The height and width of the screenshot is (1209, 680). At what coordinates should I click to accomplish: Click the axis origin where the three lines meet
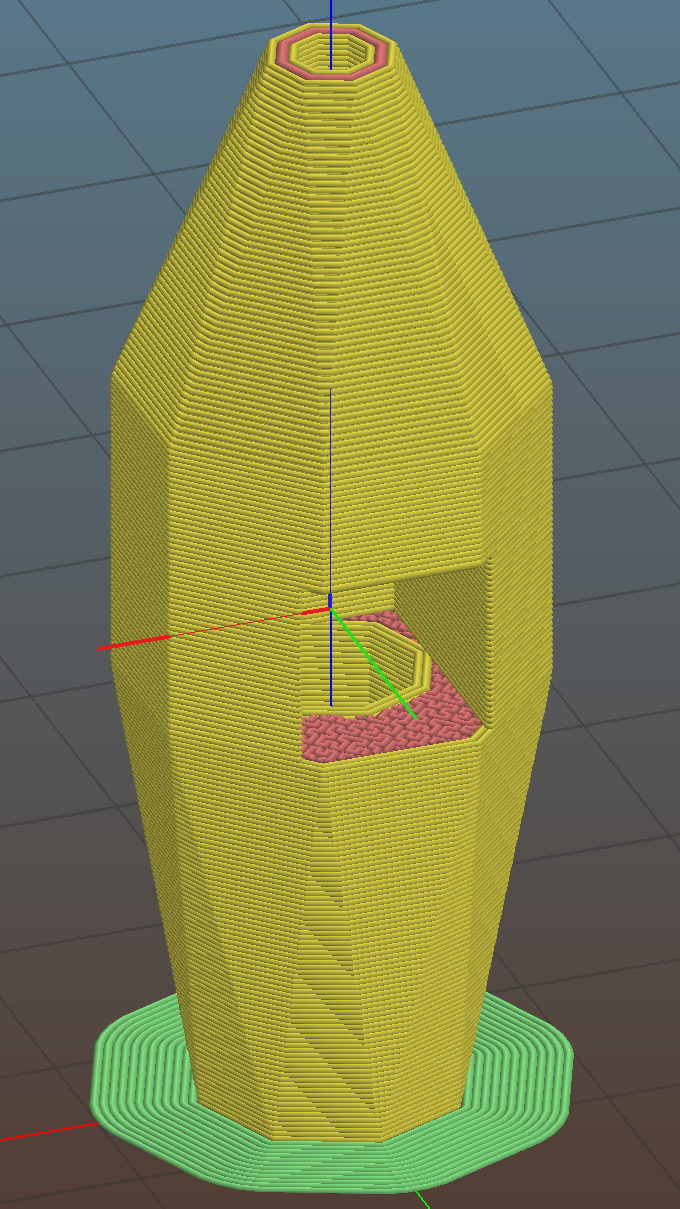[330, 607]
